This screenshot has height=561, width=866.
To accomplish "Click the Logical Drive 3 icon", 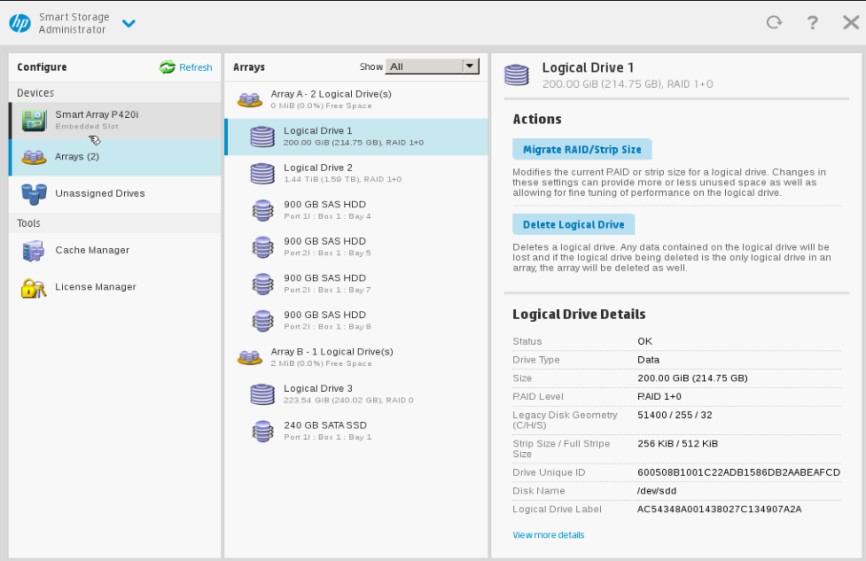I will (x=262, y=394).
